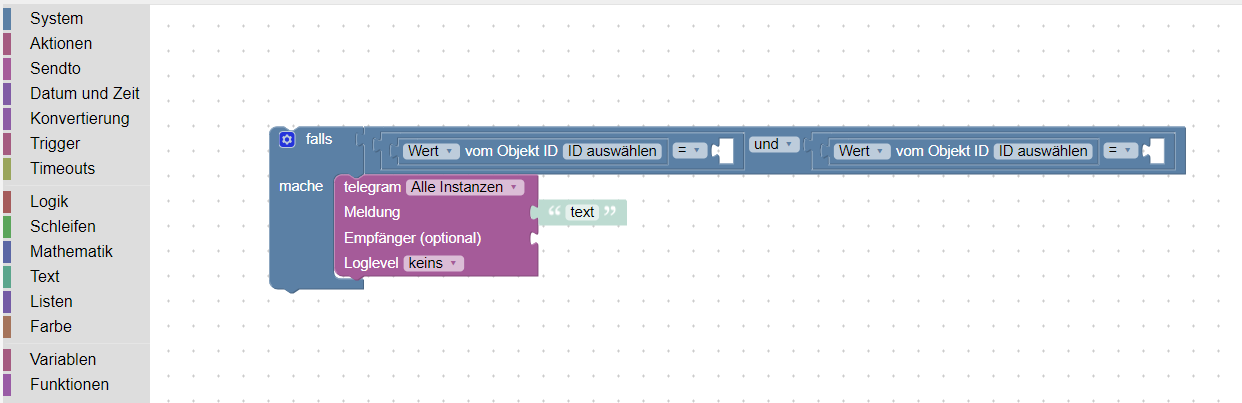The image size is (1242, 403).
Task: Open the Loglevel keins dropdown
Action: (433, 263)
